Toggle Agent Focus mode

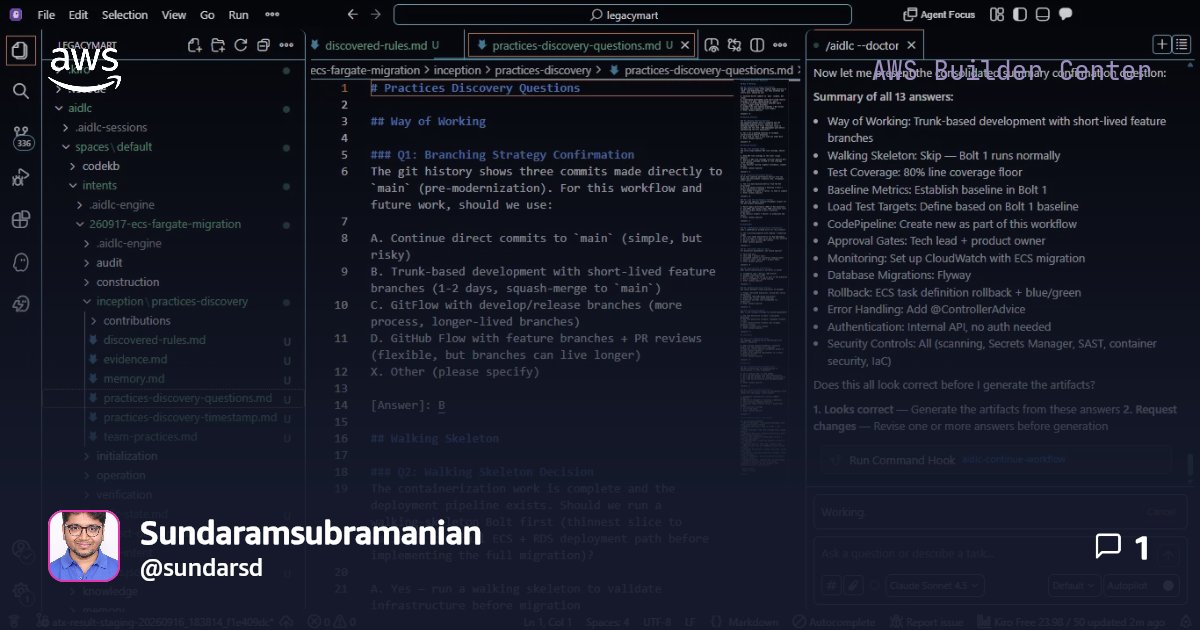(x=939, y=15)
